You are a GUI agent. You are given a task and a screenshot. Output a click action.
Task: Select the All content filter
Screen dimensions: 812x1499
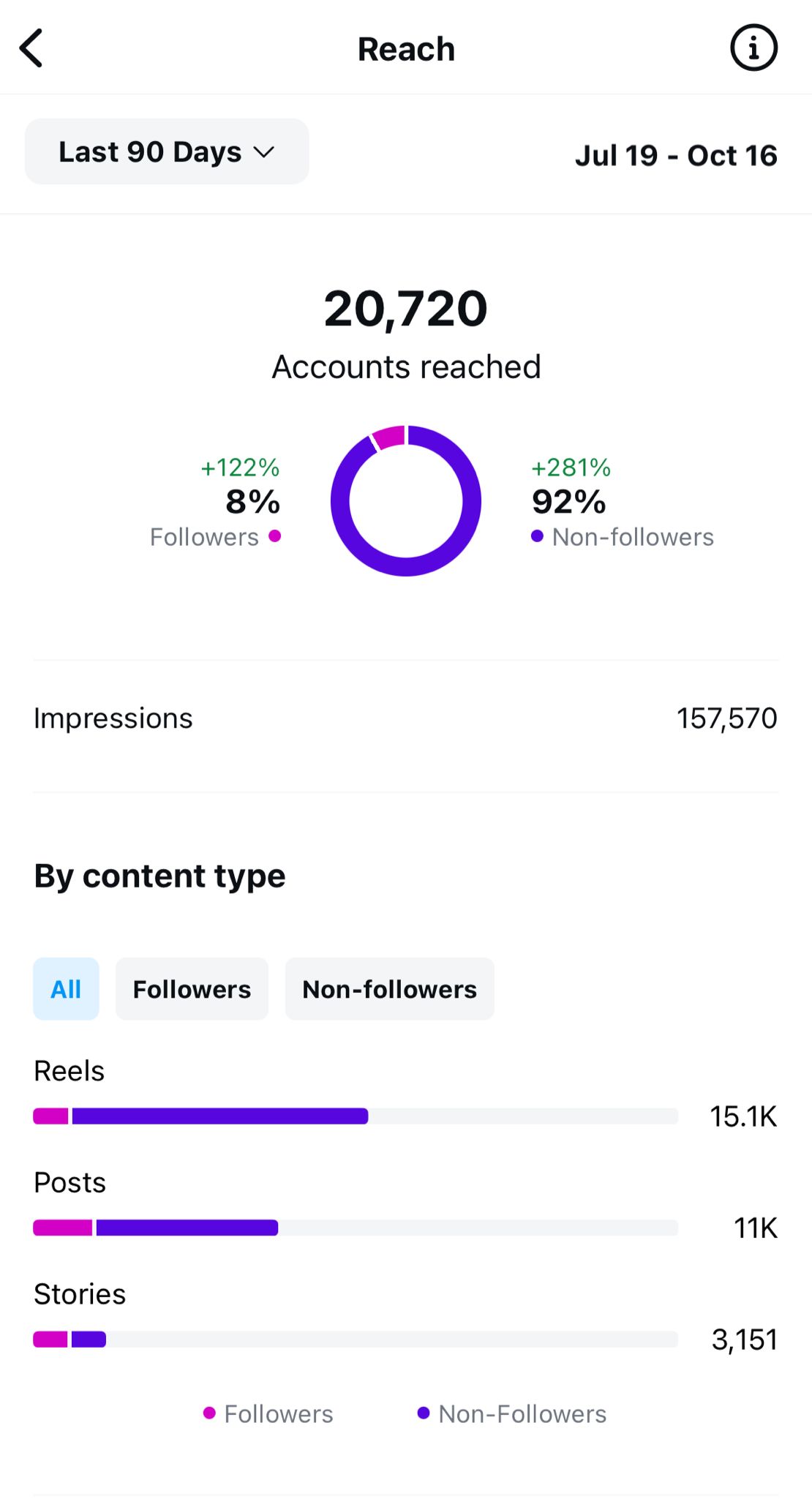(x=66, y=989)
